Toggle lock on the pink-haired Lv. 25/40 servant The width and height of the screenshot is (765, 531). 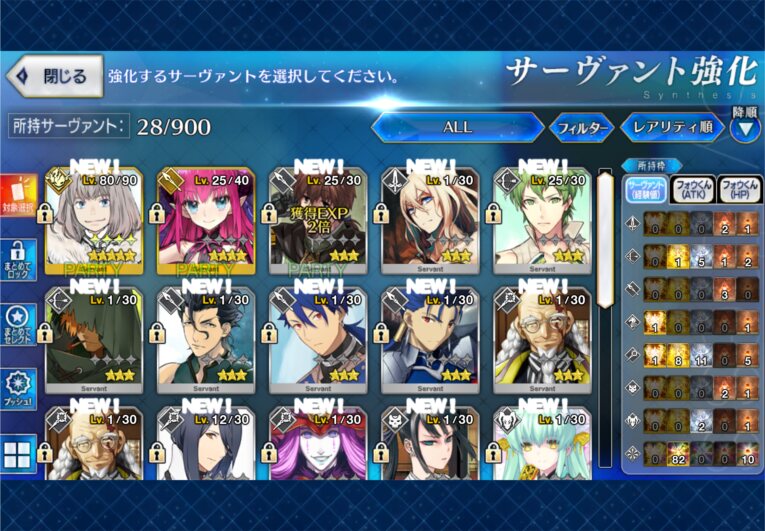[x=157, y=213]
